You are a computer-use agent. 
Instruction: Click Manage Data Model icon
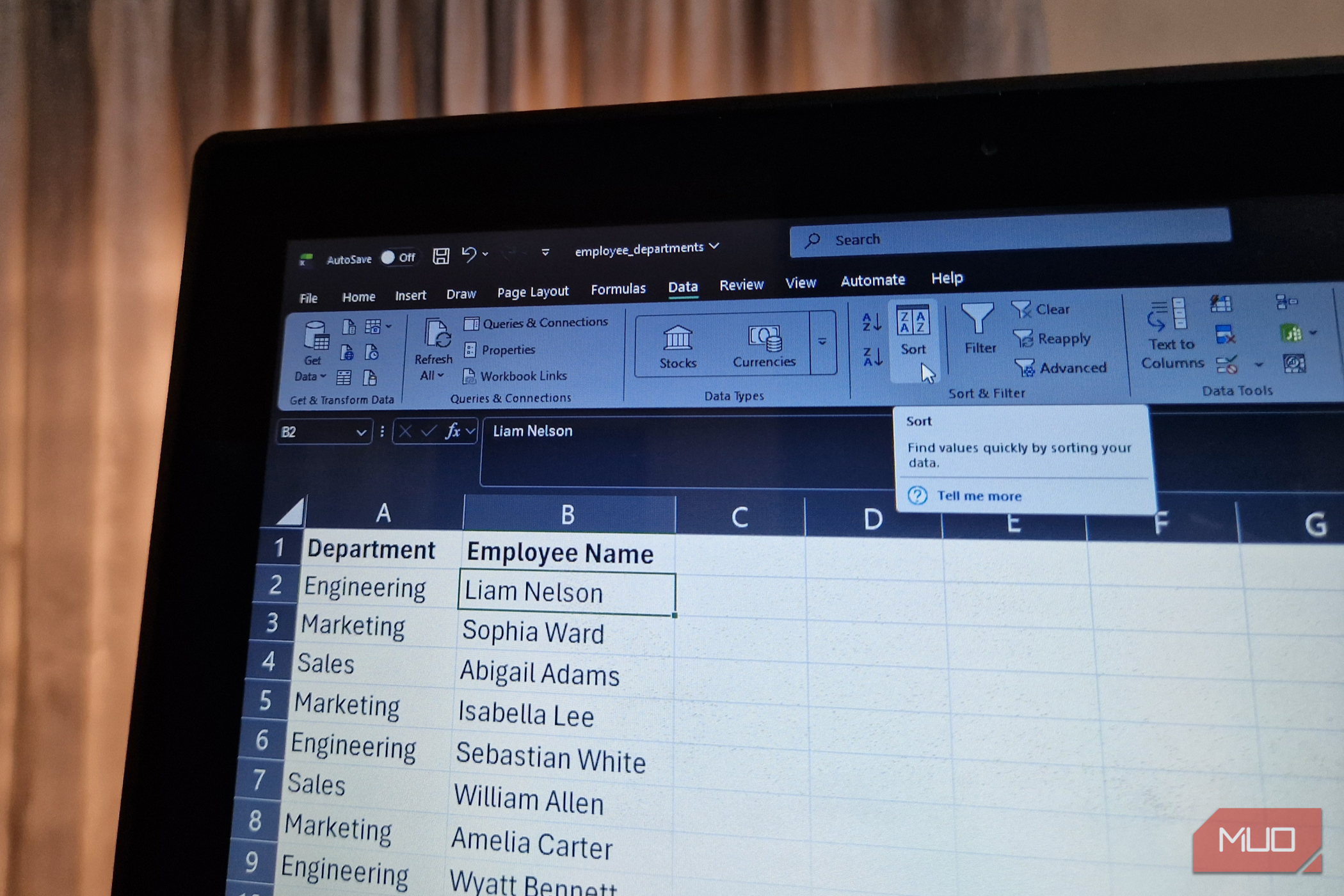pos(1294,364)
